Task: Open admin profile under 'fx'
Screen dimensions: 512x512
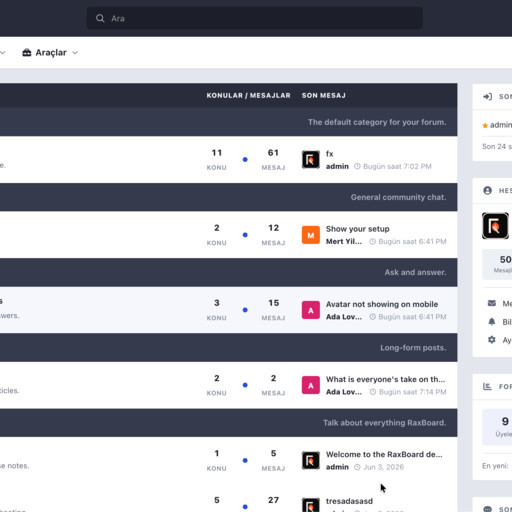Action: point(337,166)
